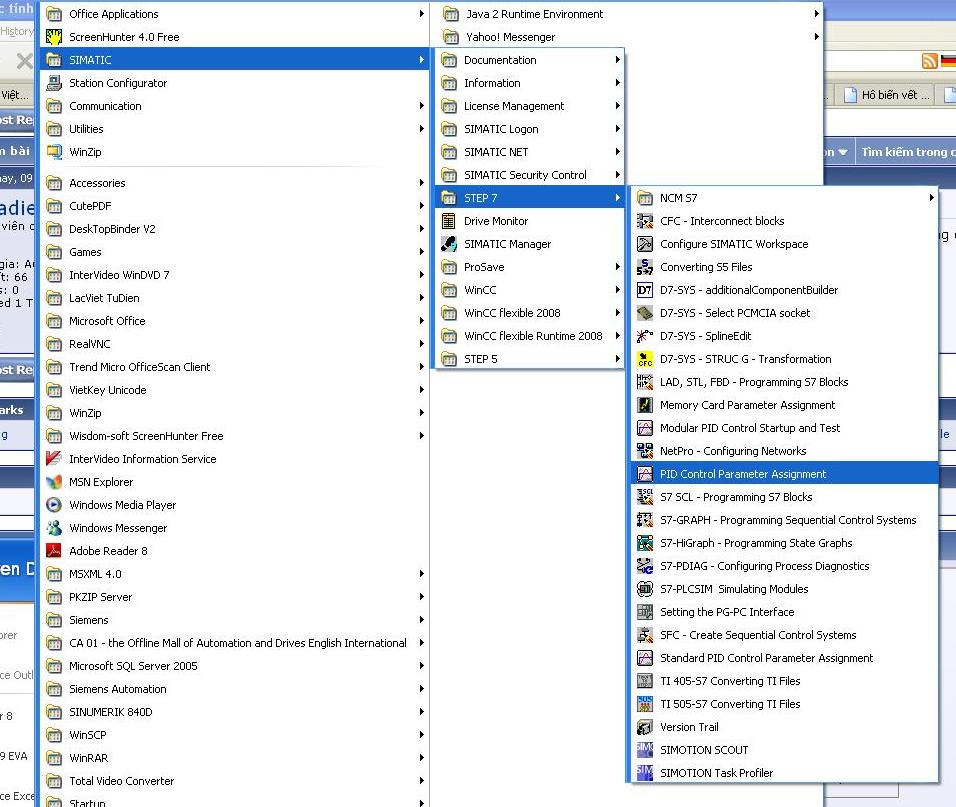
Task: Launch Modular PID Control Startup icon
Action: point(644,428)
